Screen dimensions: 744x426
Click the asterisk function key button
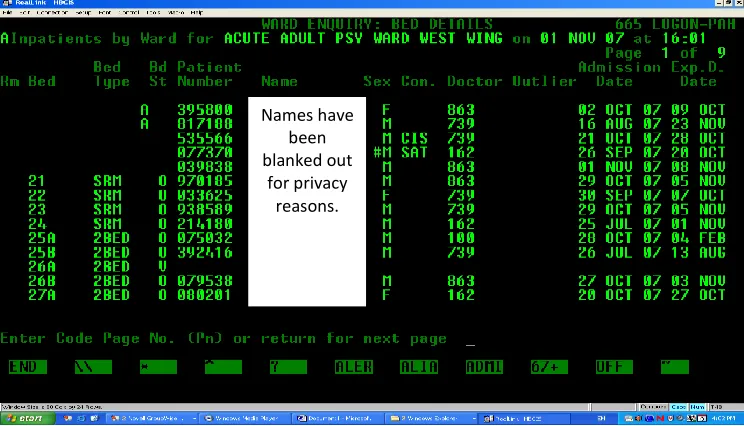pos(158,367)
